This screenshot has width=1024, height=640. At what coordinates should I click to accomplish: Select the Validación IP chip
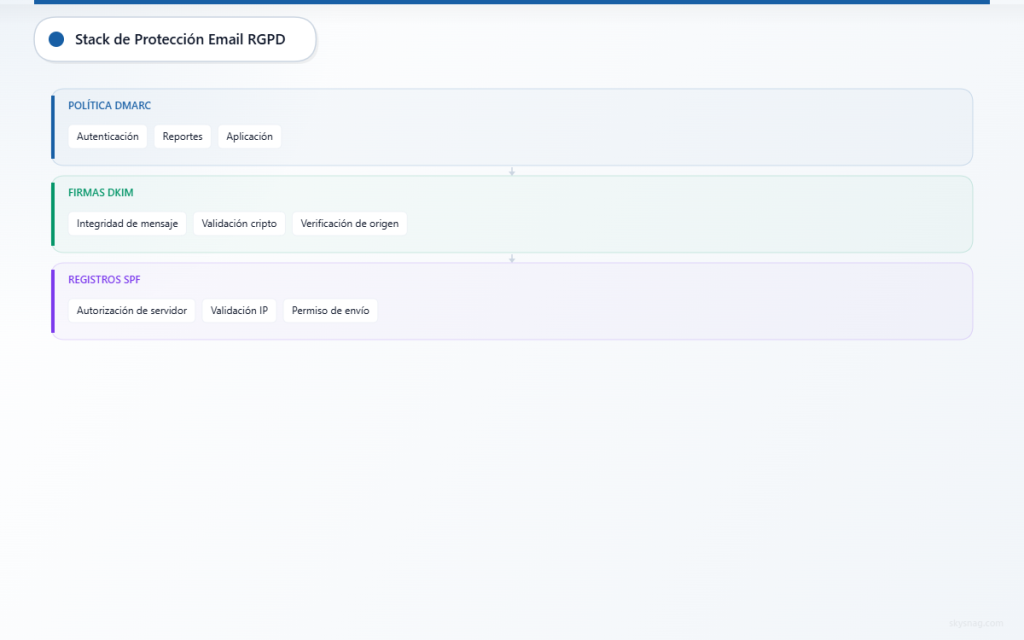point(239,310)
